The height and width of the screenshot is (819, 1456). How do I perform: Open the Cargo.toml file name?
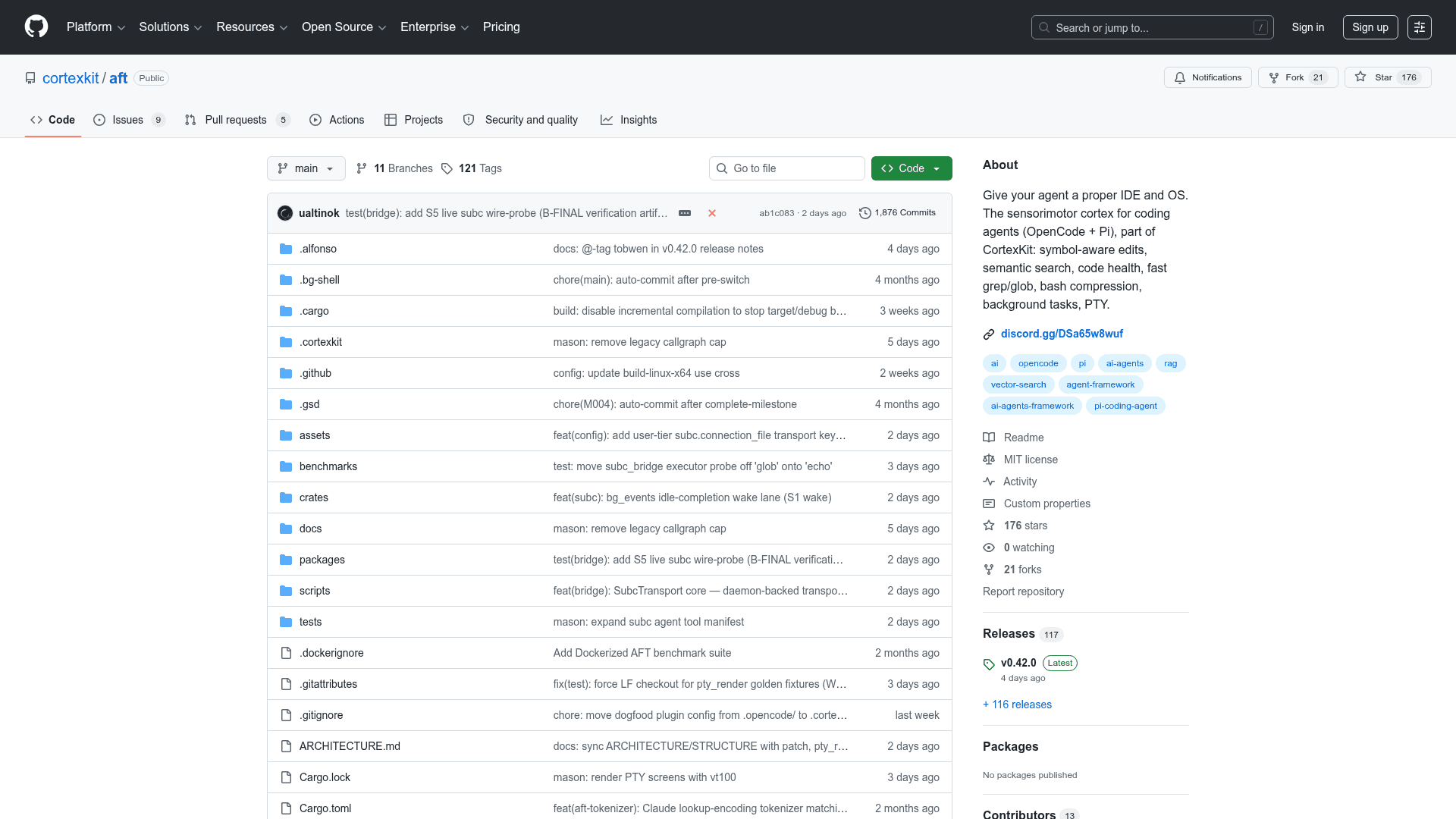coord(325,808)
